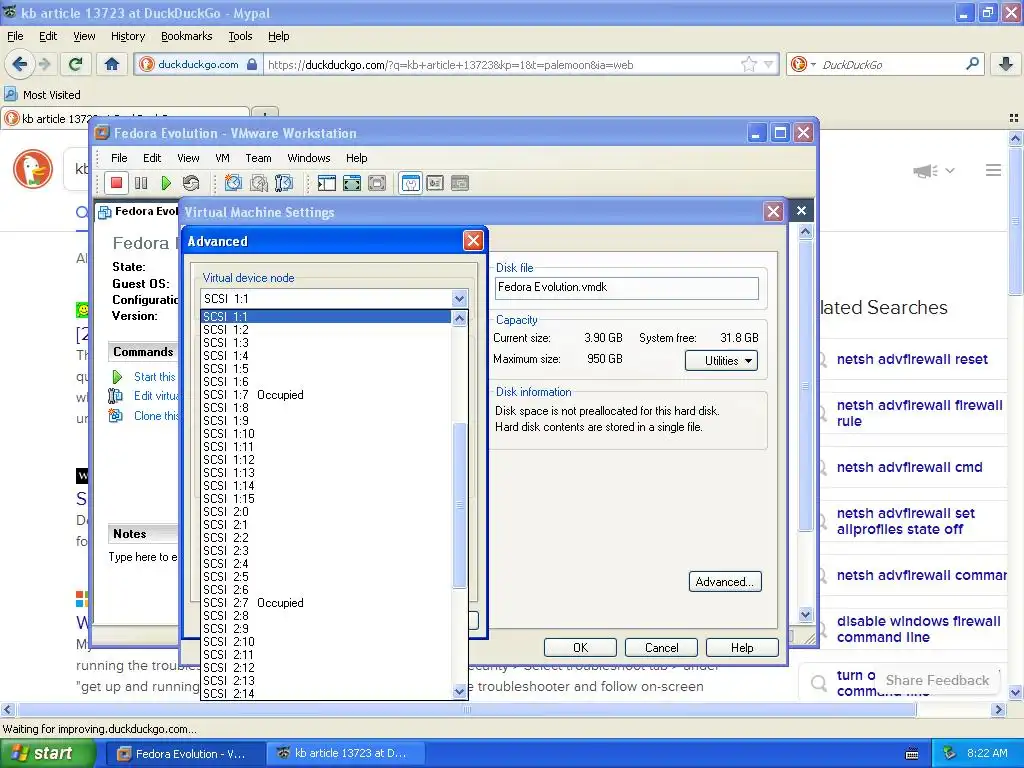Screen dimensions: 1024x768
Task: Collapse the Virtual device node dropdown arrow
Action: pyautogui.click(x=459, y=298)
